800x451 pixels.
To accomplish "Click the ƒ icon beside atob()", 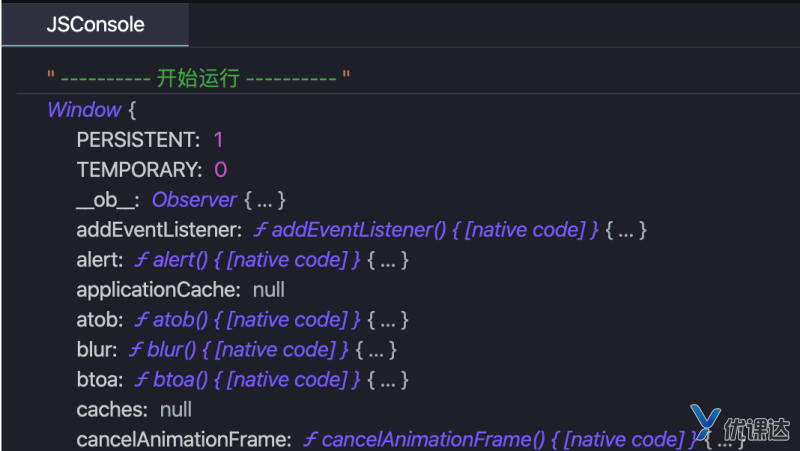I will 141,320.
